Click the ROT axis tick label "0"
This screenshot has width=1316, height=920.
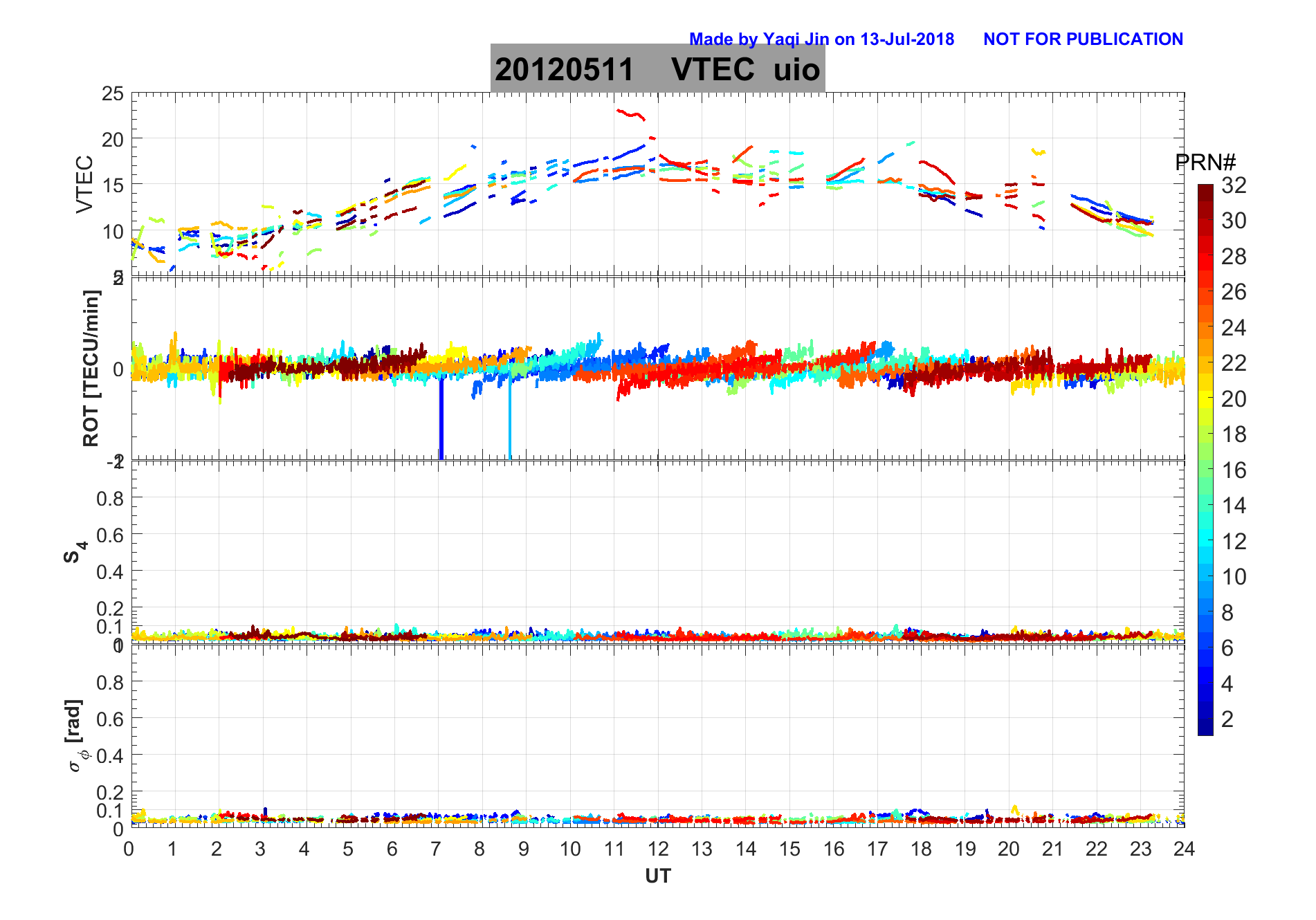coord(118,369)
